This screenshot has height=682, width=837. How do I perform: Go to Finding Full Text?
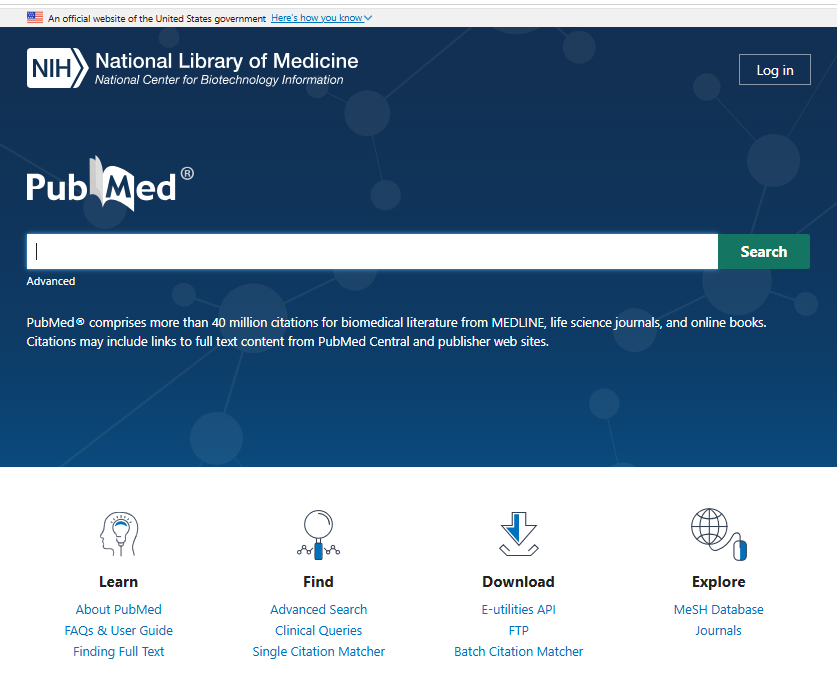coord(119,652)
